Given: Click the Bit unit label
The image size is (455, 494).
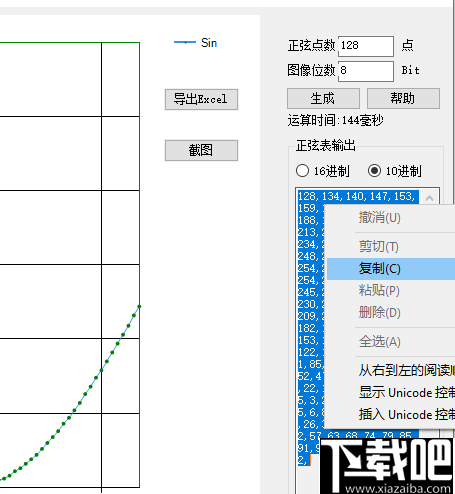Looking at the screenshot, I should (410, 70).
